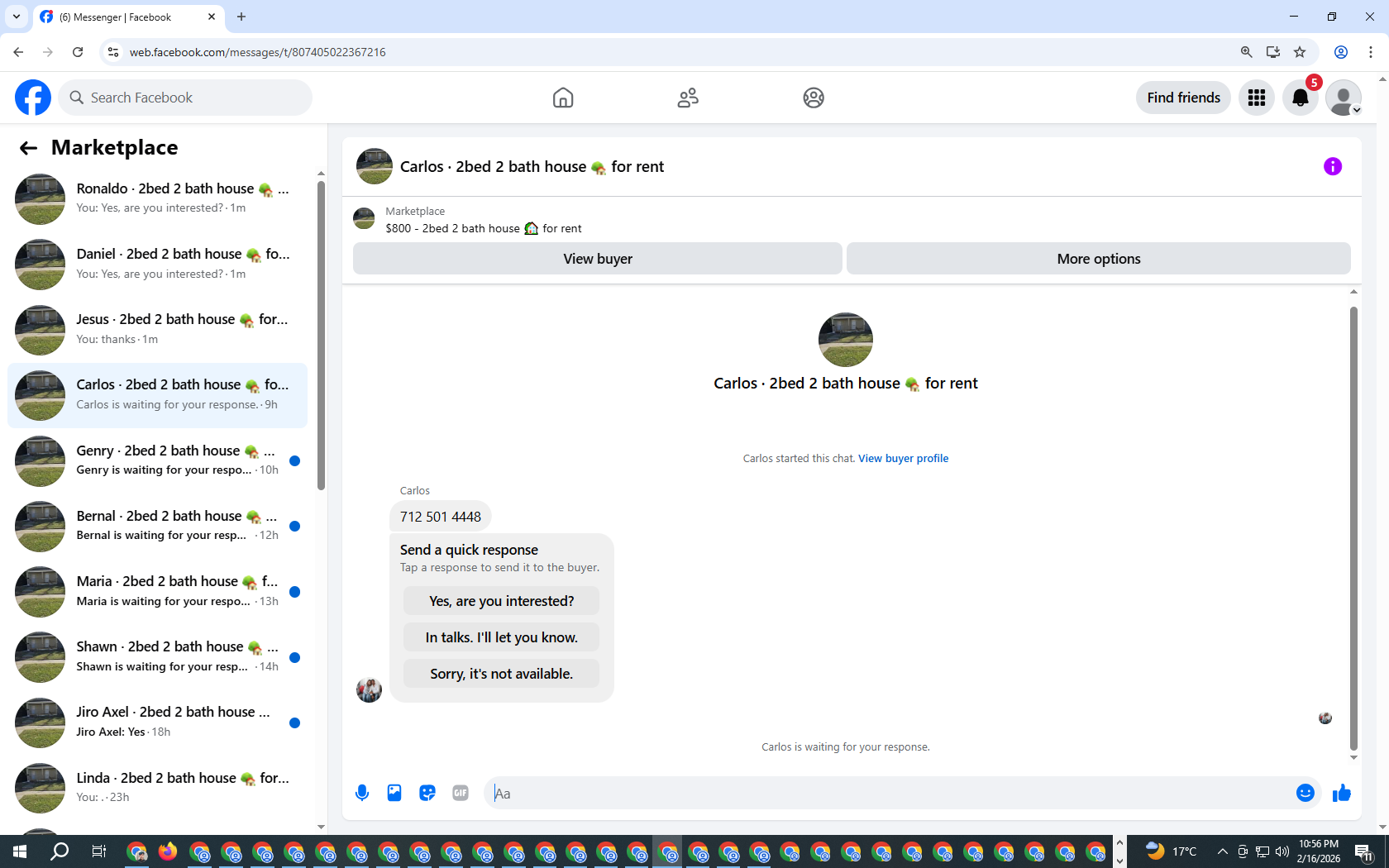The height and width of the screenshot is (868, 1389).
Task: Click the large Carlos listing avatar in chat
Action: click(x=845, y=340)
